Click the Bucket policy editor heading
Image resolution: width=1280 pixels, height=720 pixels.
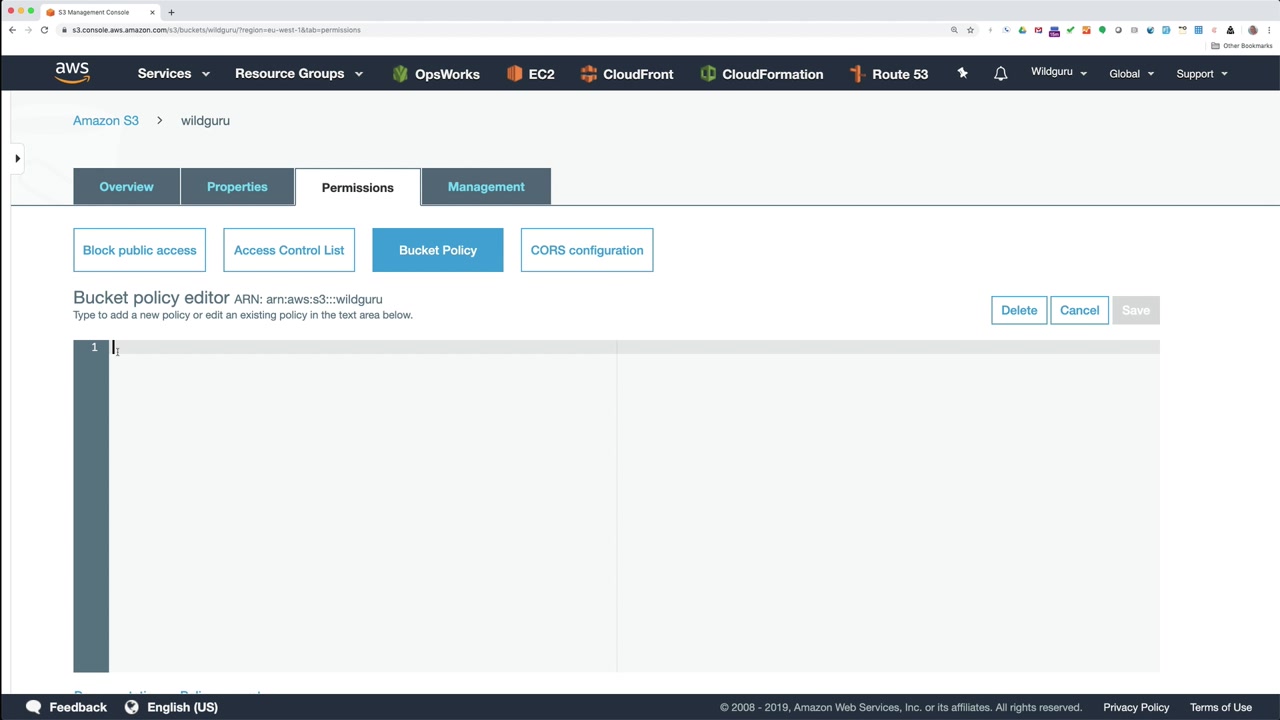[151, 298]
